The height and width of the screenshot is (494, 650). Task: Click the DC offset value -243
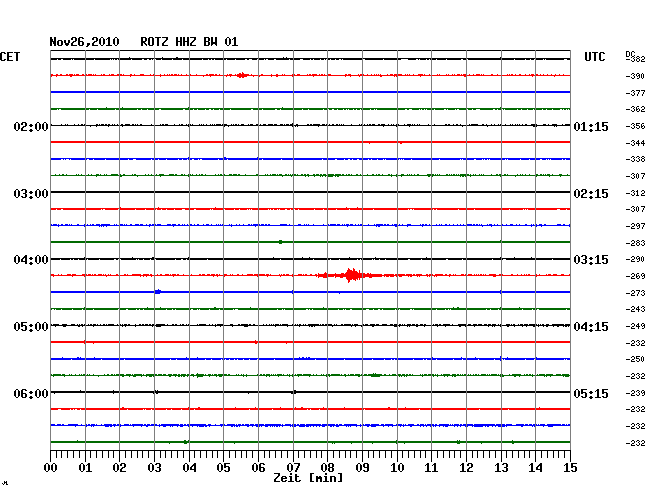(x=635, y=309)
